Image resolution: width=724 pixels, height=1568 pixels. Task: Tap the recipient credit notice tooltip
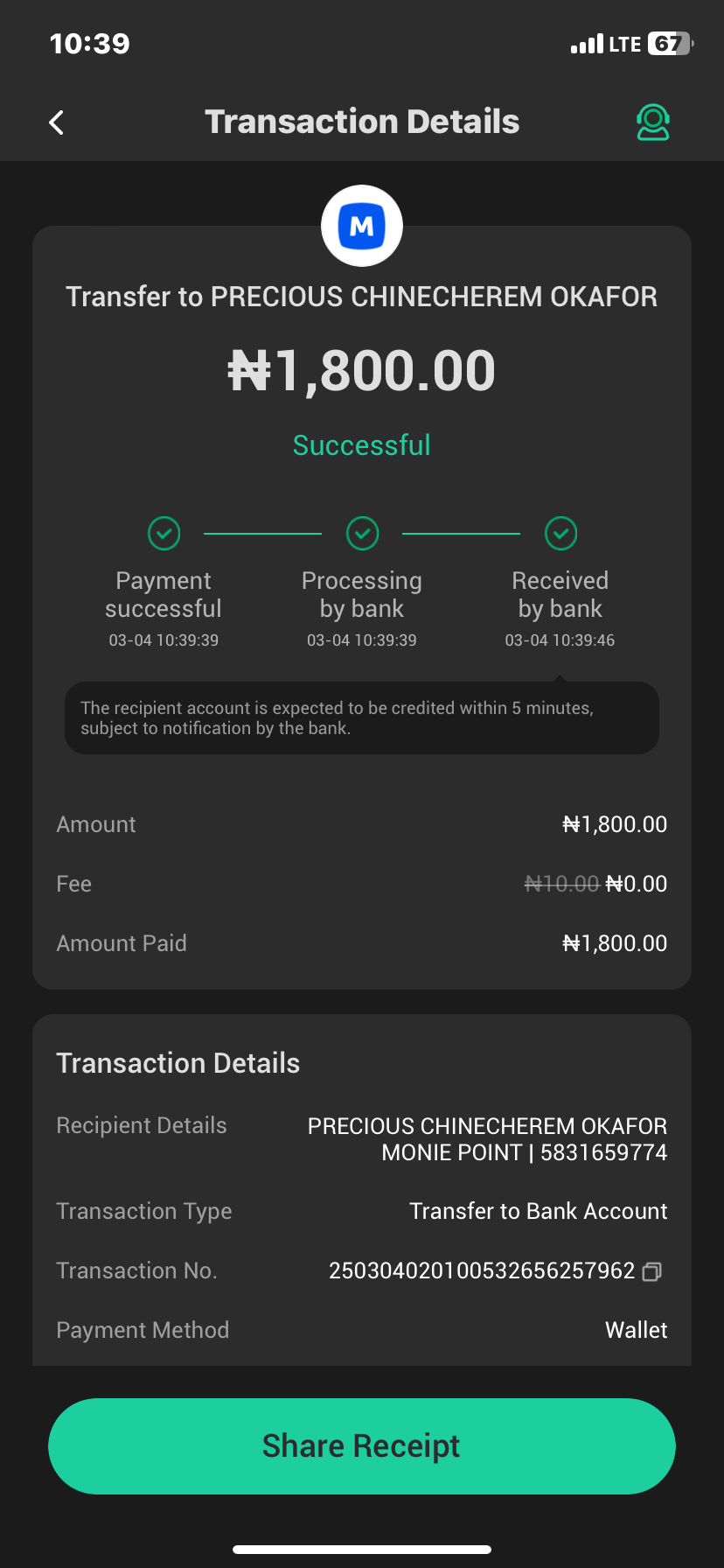pos(362,717)
